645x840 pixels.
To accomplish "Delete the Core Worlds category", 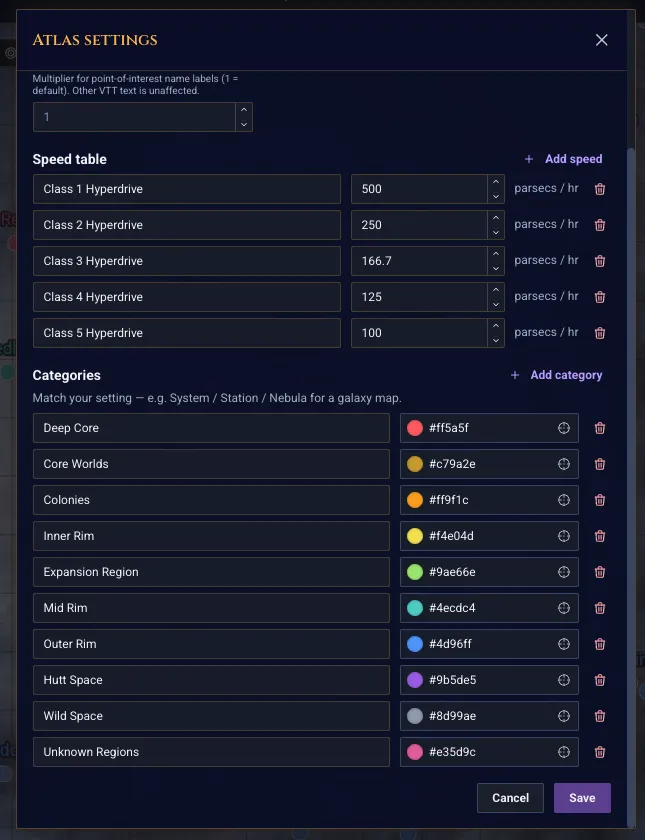I will click(x=600, y=464).
